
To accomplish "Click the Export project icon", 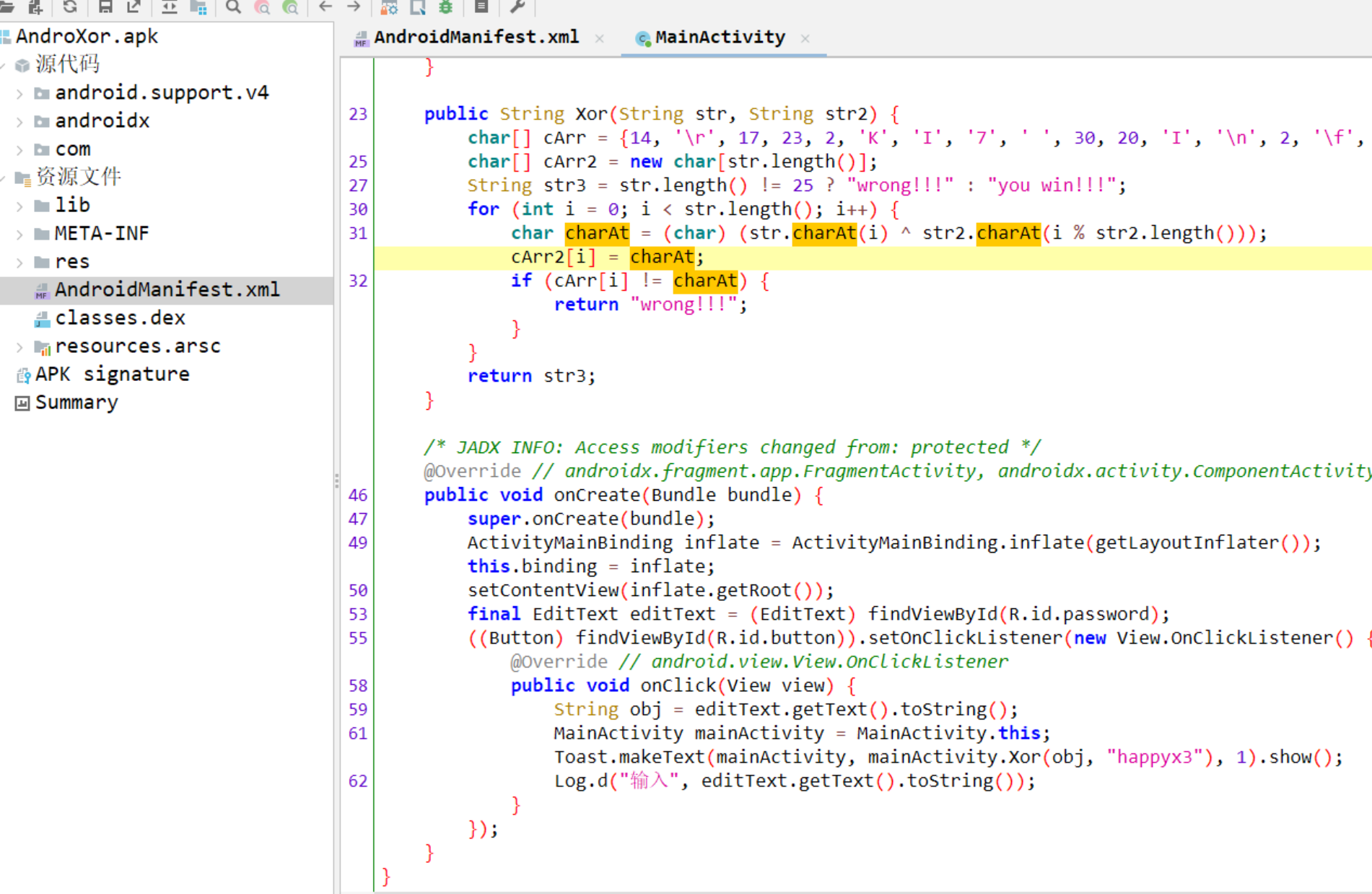I will tap(134, 6).
